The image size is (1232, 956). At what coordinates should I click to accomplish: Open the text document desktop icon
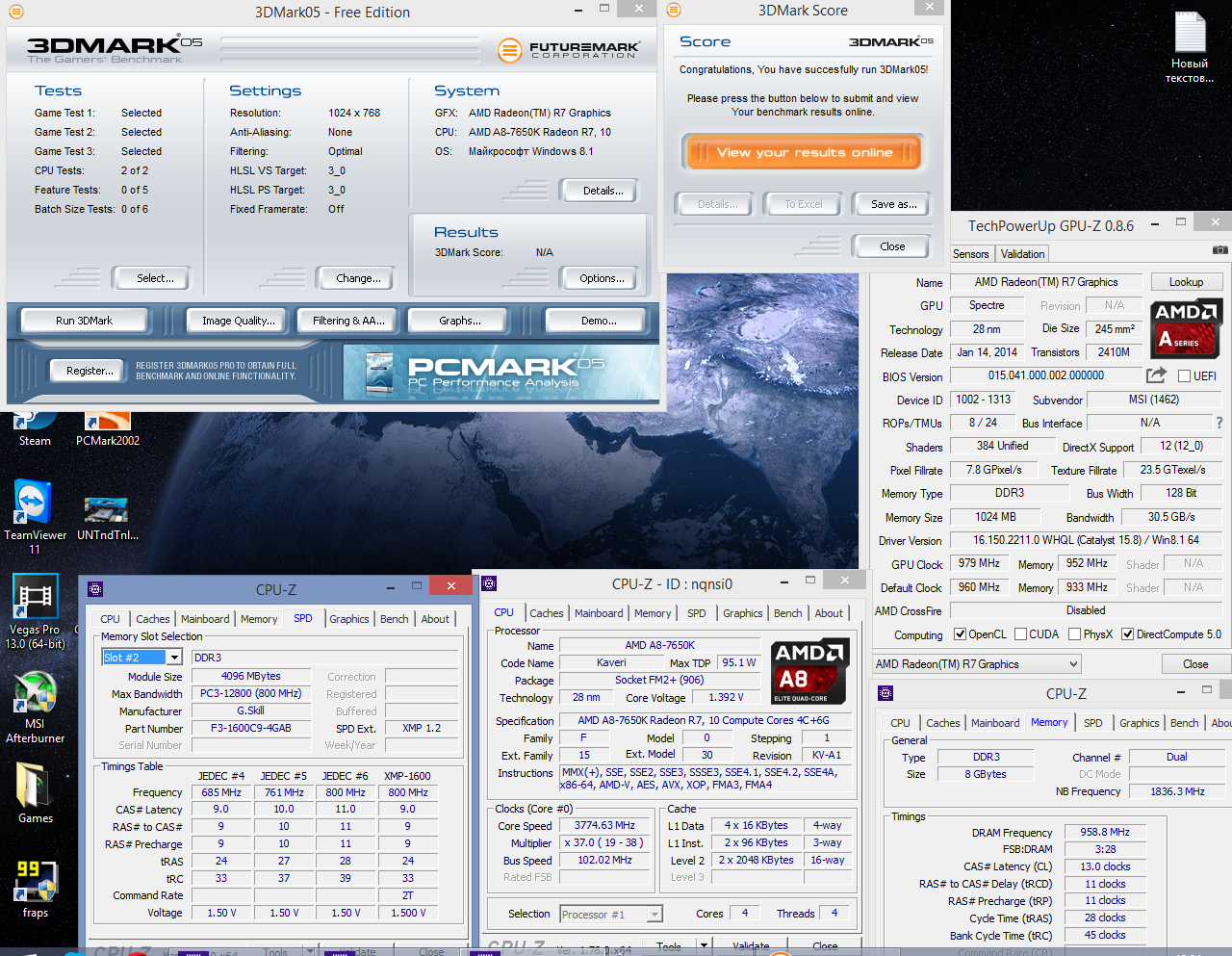pos(1190,48)
